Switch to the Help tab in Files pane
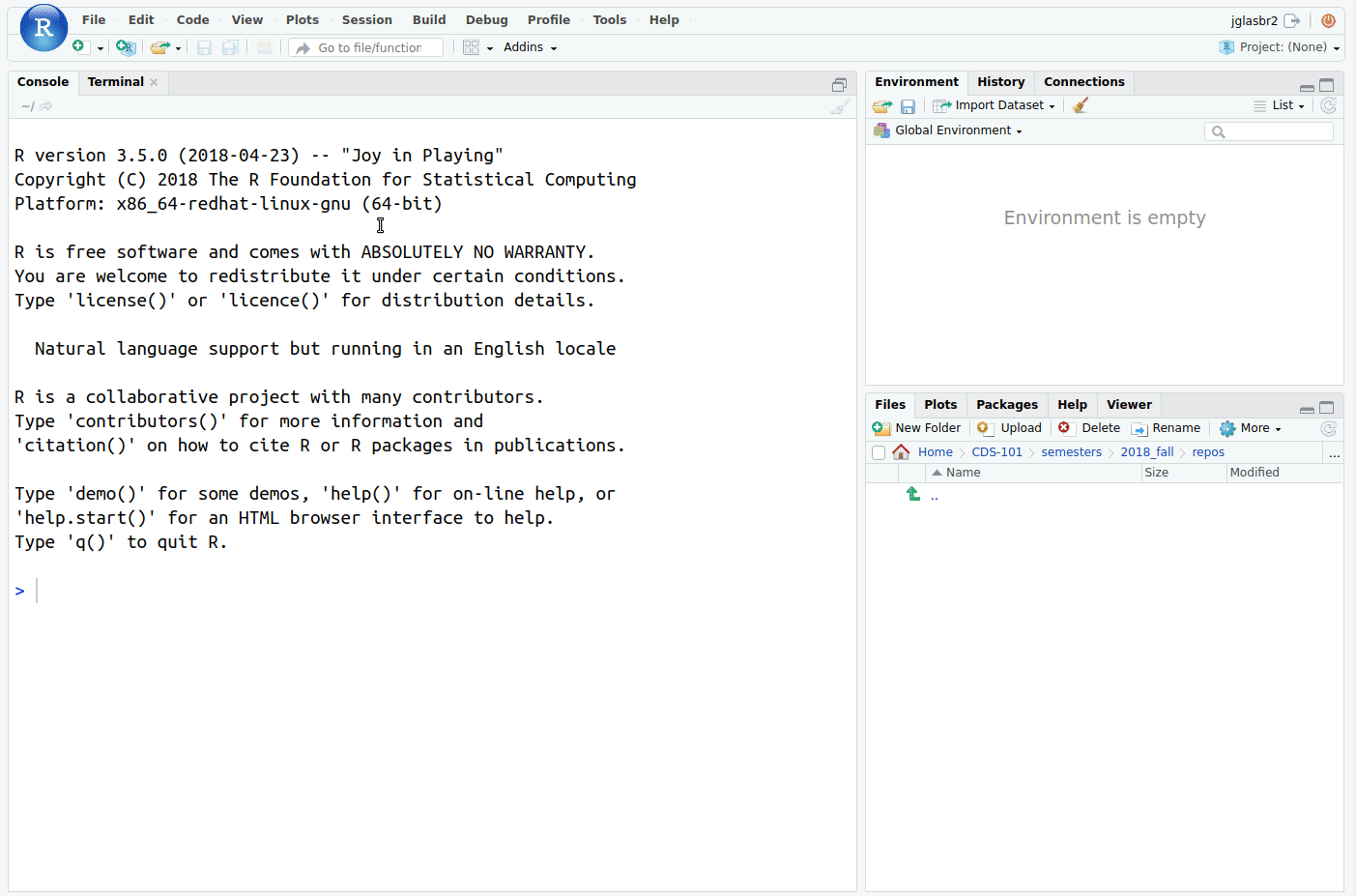The image size is (1356, 896). click(1072, 405)
